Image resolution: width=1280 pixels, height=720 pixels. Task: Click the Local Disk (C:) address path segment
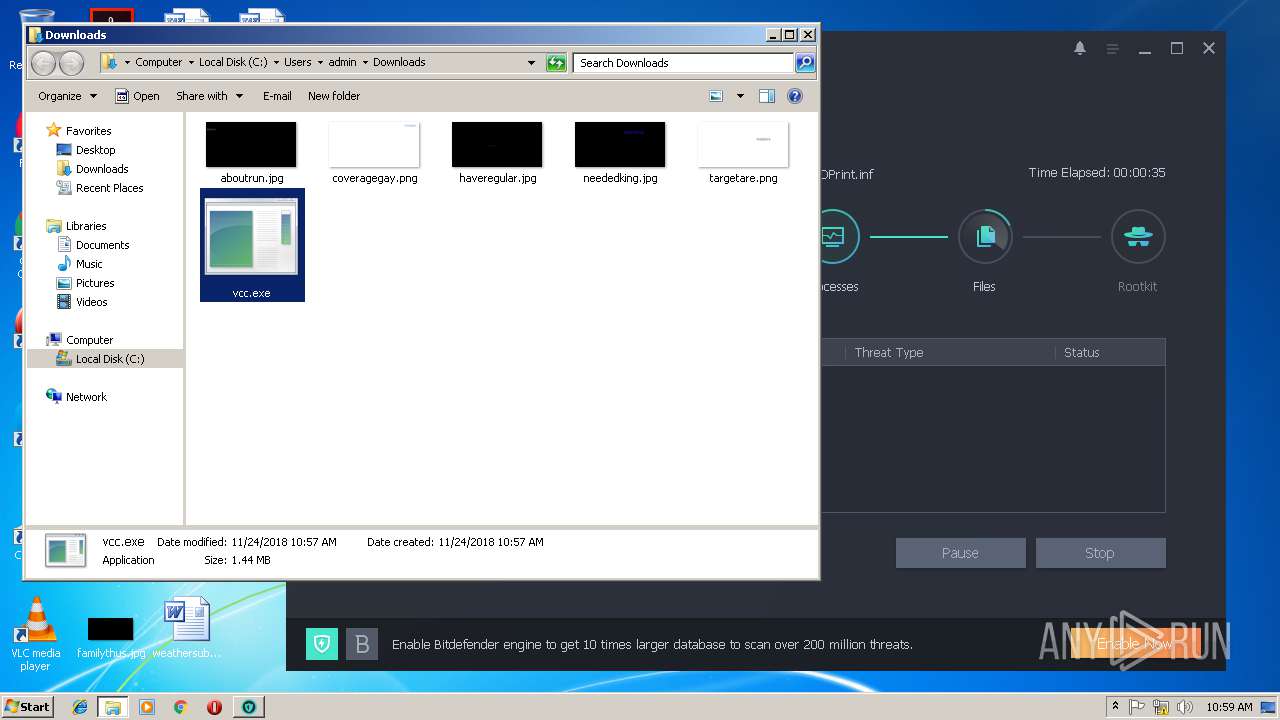(x=233, y=62)
